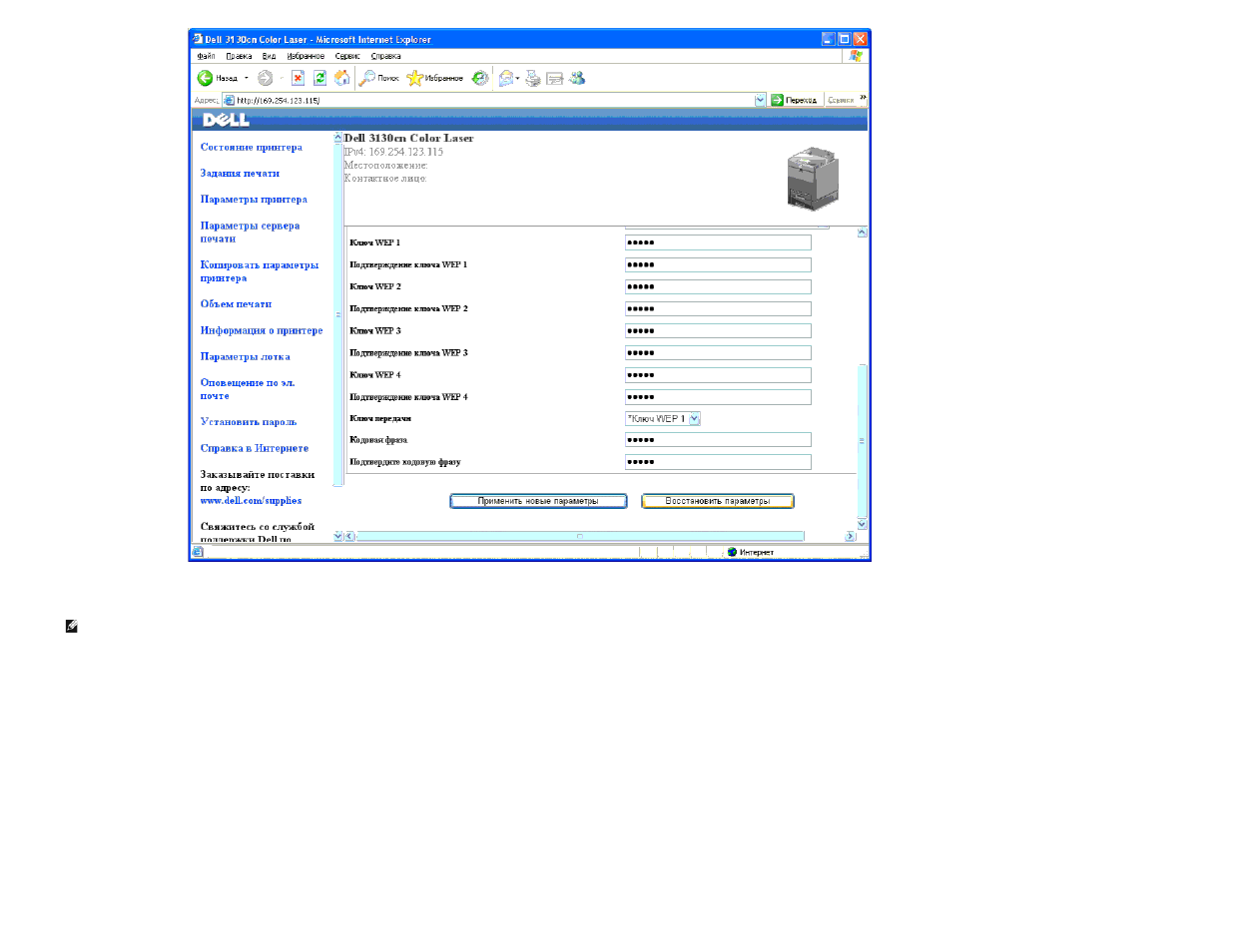1233x952 pixels.
Task: Open the Back button history dropdown arrow
Action: (247, 78)
